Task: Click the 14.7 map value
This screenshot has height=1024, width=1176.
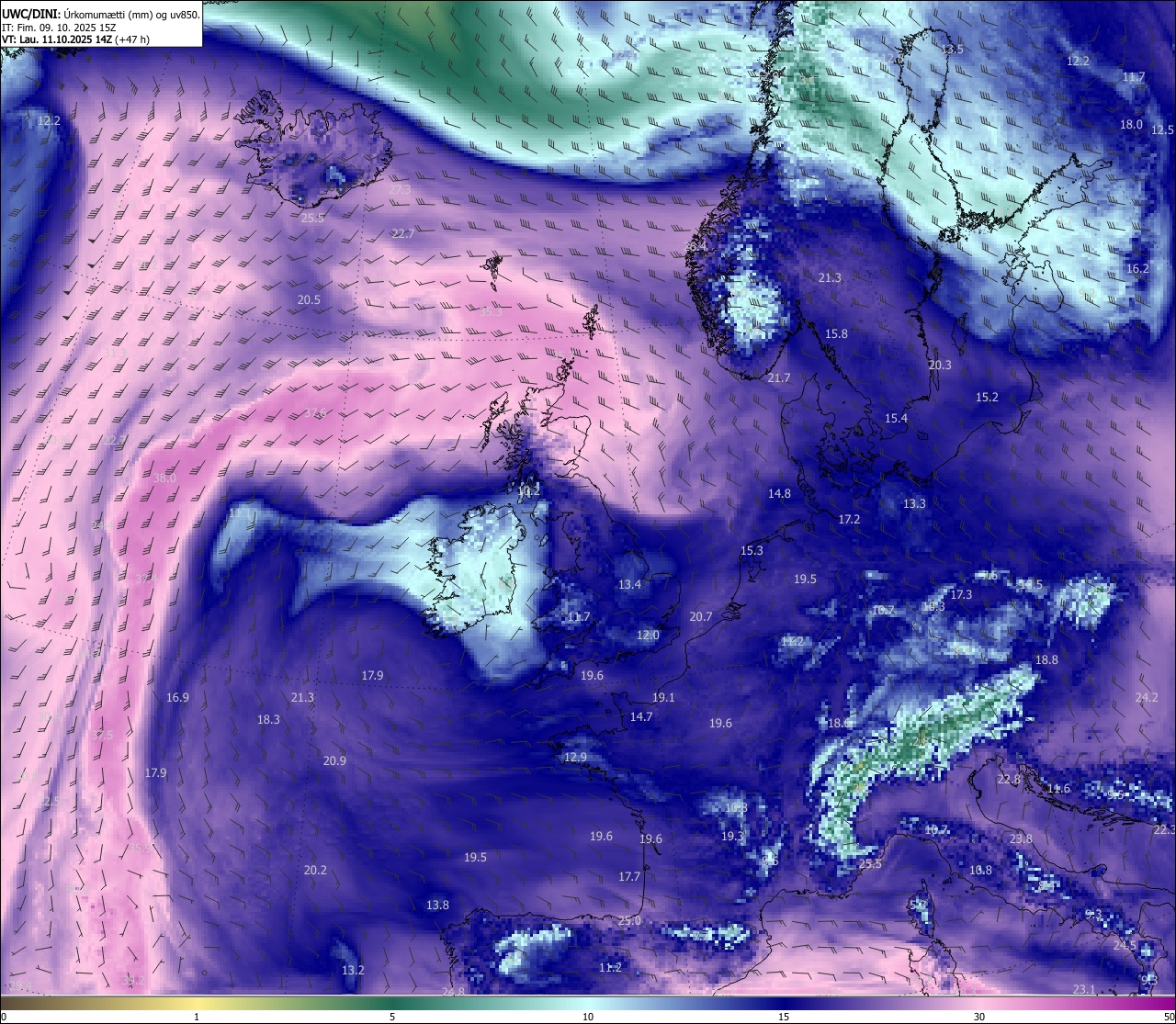Action: pyautogui.click(x=641, y=717)
